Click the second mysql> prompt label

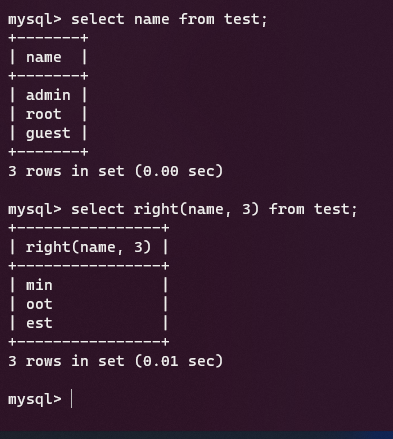point(35,210)
